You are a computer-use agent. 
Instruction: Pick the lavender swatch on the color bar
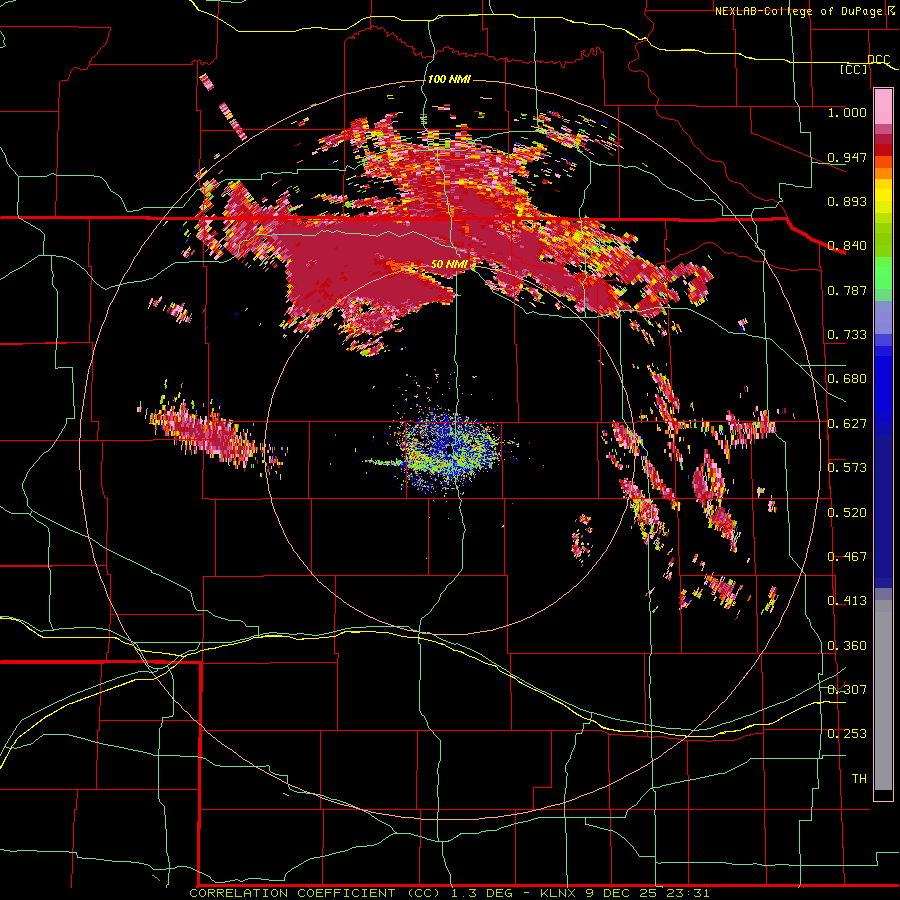click(883, 317)
